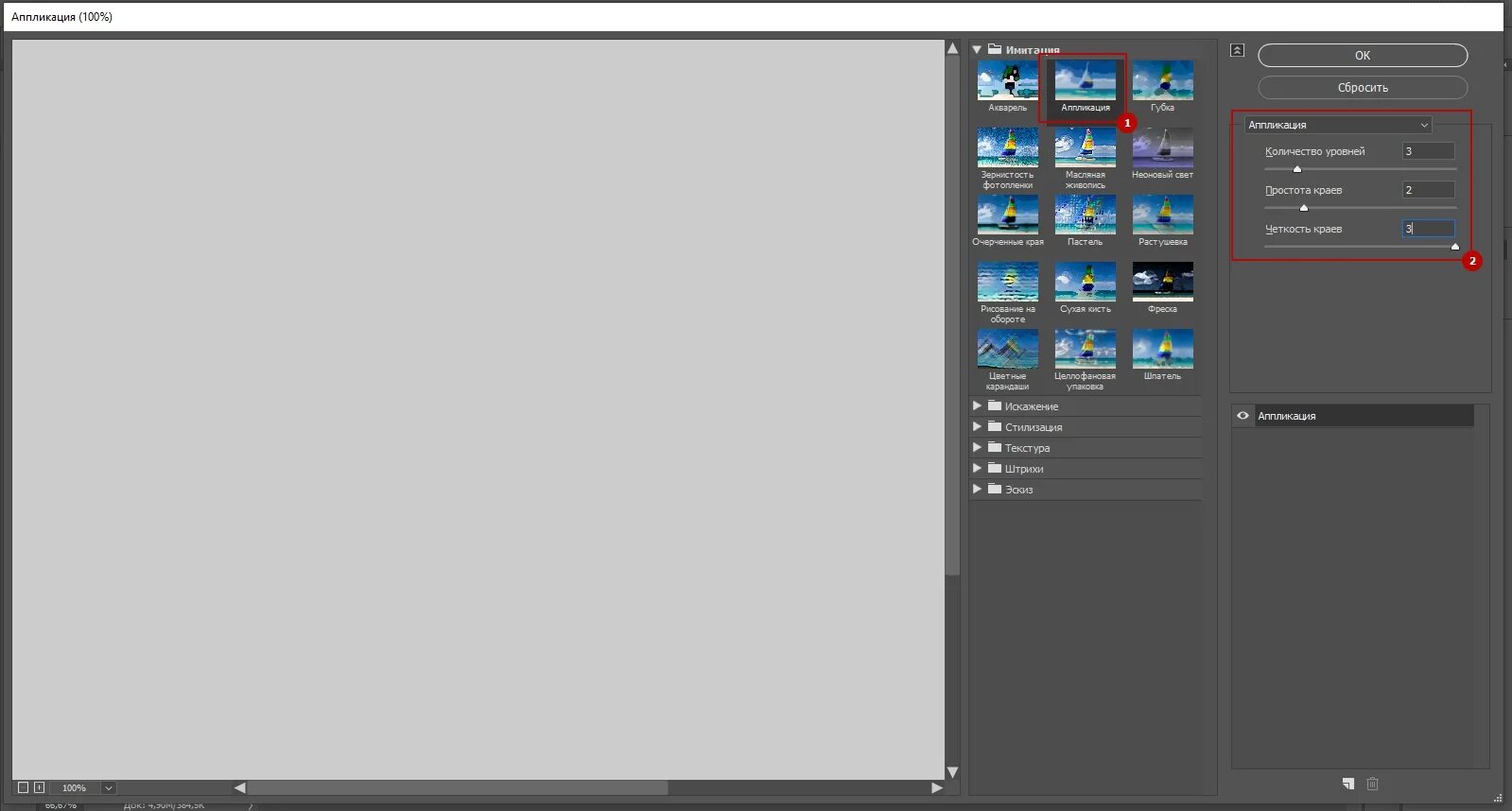Click the preview vertical scrollbar down arrow
The height and width of the screenshot is (811, 1512).
tap(952, 772)
